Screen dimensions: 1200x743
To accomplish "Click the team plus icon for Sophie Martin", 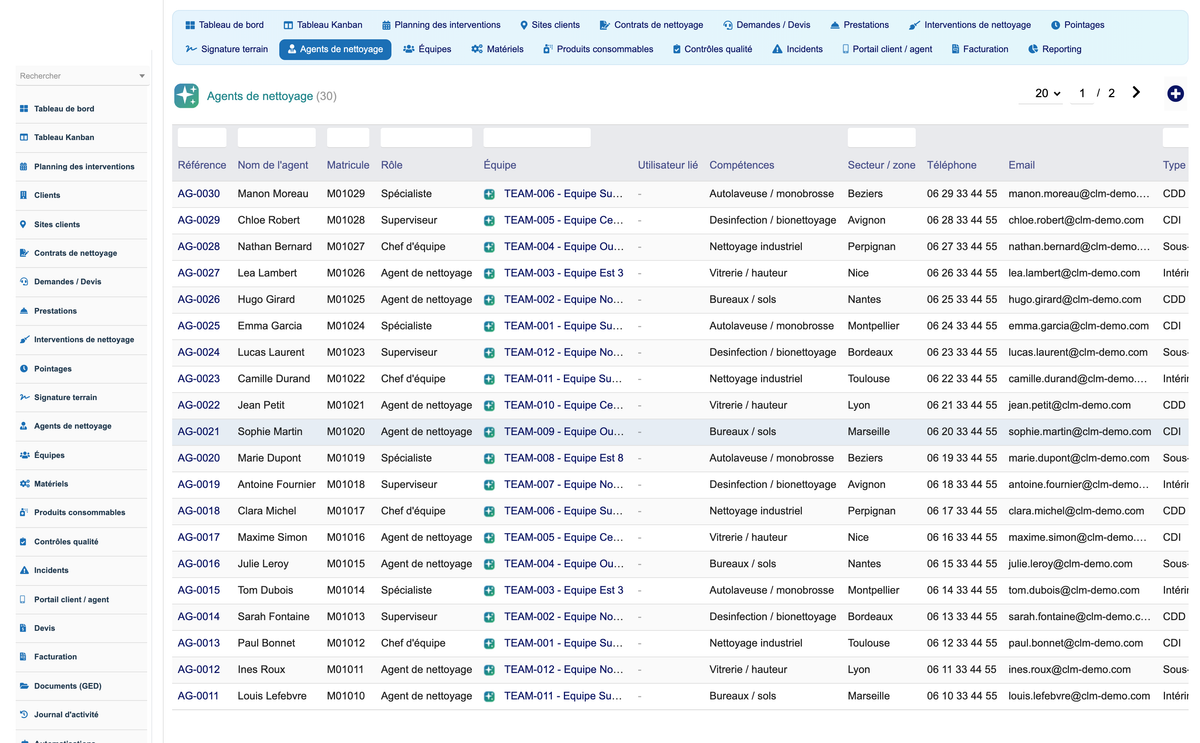I will tap(489, 432).
